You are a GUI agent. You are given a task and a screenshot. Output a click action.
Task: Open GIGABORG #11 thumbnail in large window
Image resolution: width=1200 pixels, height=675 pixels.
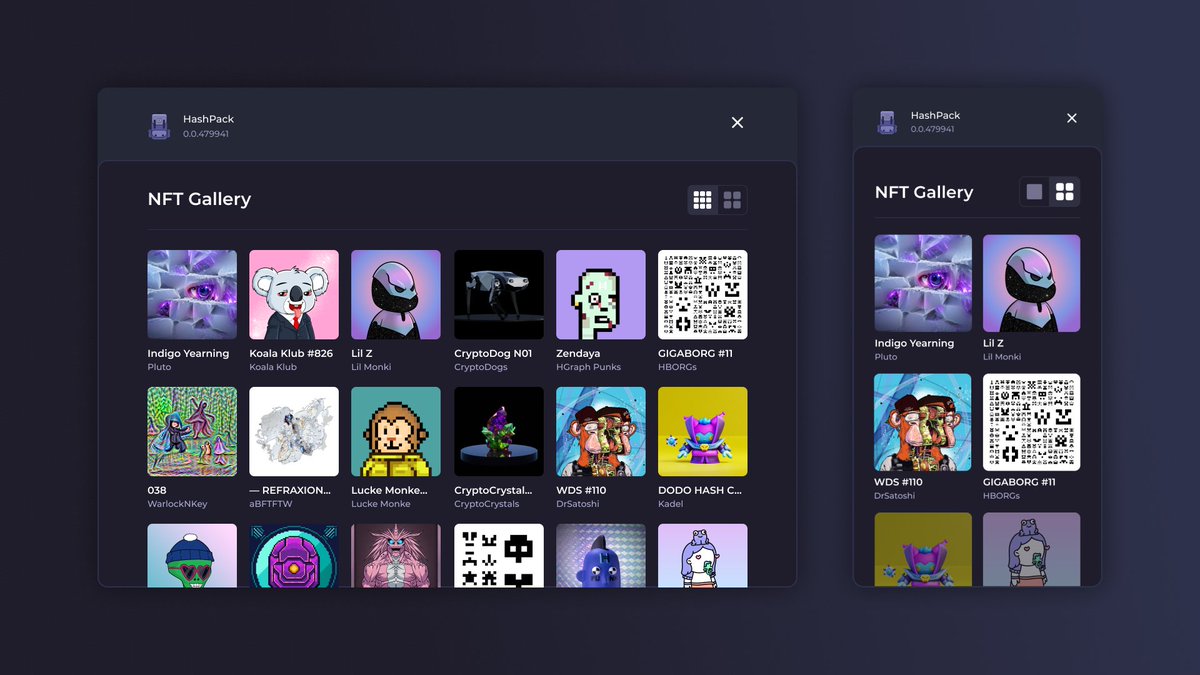703,294
